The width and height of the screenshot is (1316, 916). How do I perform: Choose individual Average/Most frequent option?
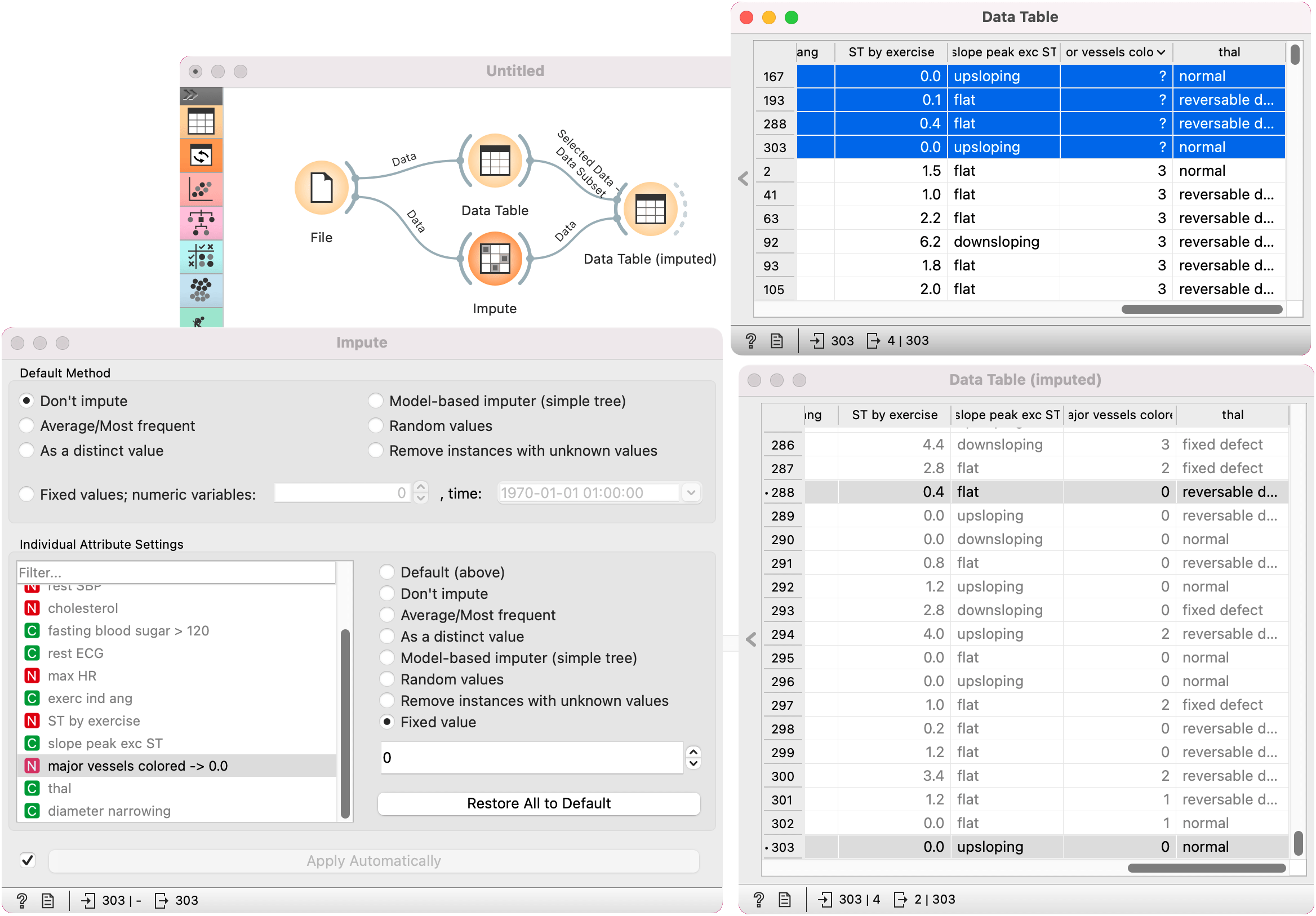[387, 615]
